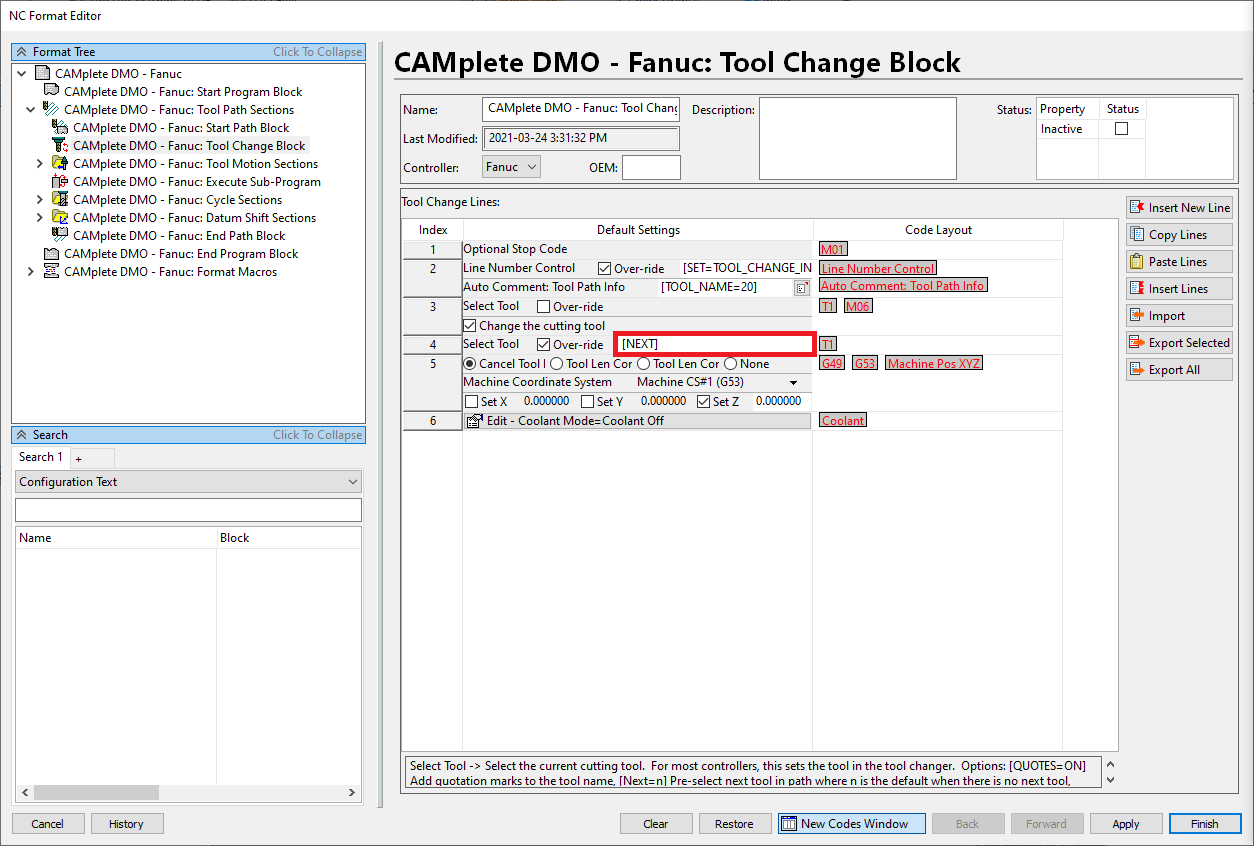This screenshot has height=846, width=1254.
Task: Click the Machine Pos XYZ code tag
Action: tap(934, 363)
